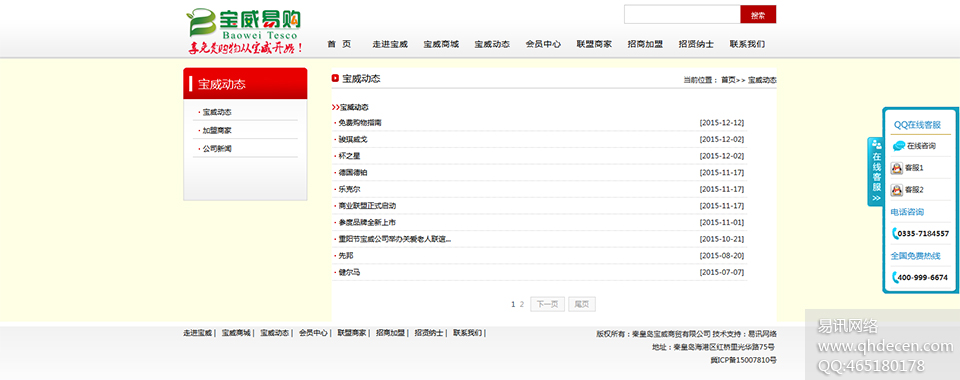Click the 联系我们 footer link
Image resolution: width=960 pixels, height=380 pixels.
coord(468,333)
